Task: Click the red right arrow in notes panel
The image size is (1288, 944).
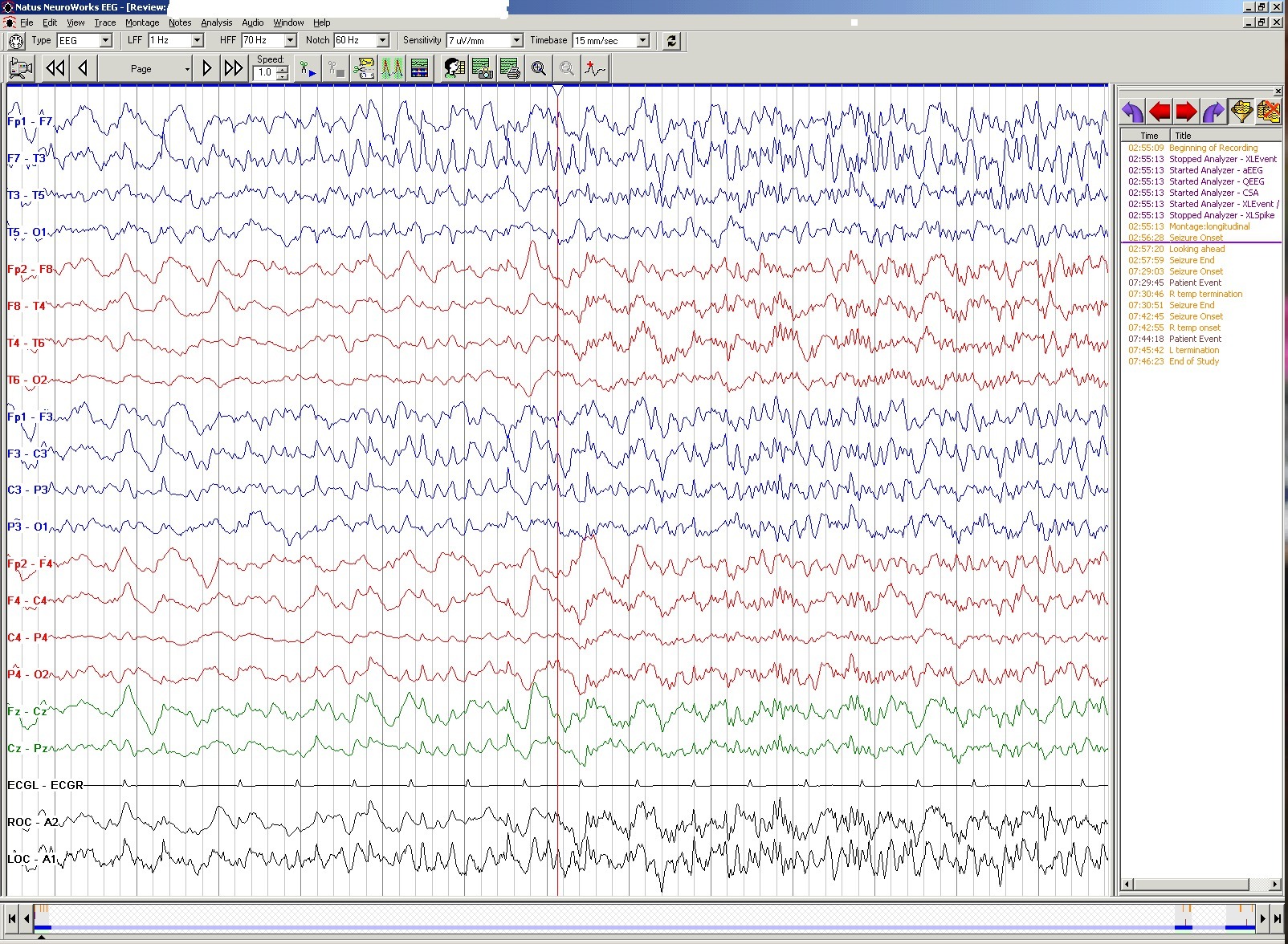Action: coord(1186,112)
